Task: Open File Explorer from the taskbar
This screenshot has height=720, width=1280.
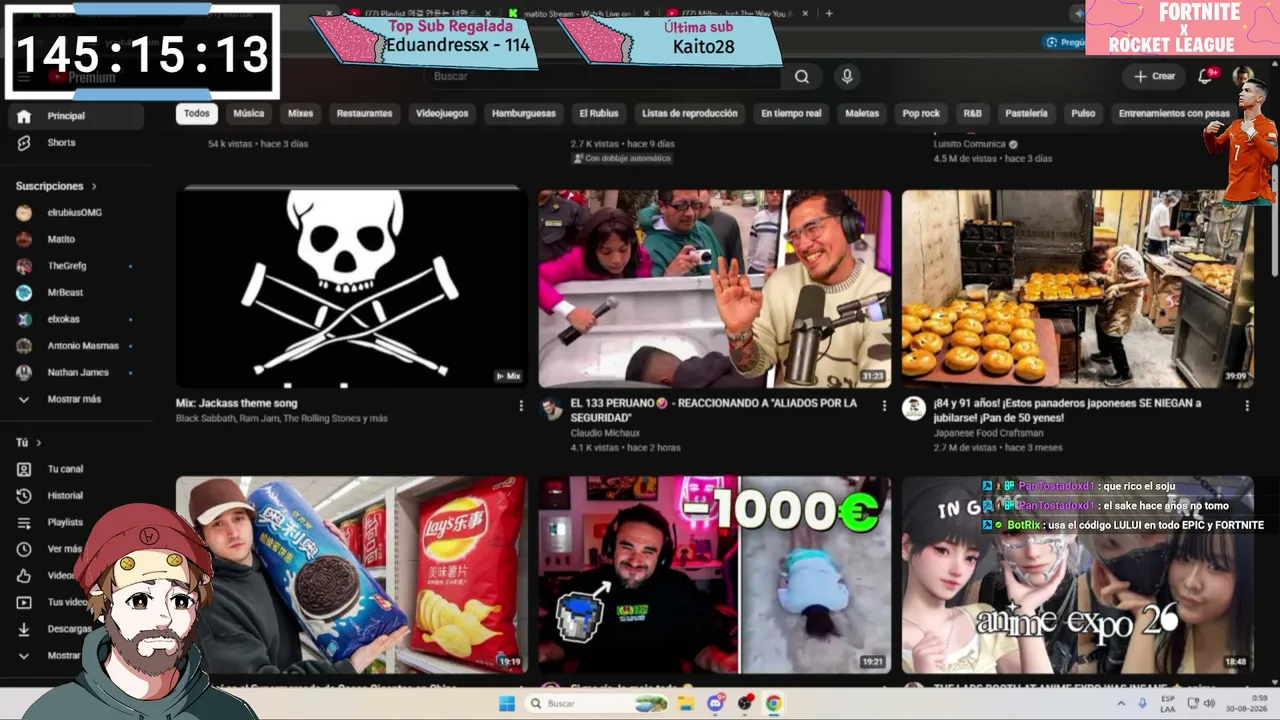Action: [686, 704]
